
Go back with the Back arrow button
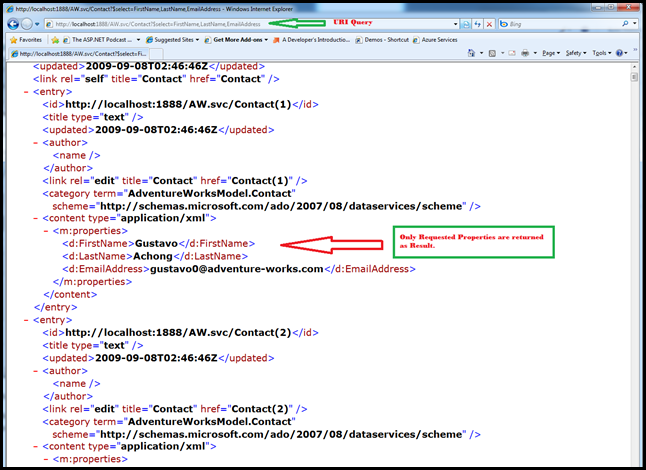coord(13,24)
